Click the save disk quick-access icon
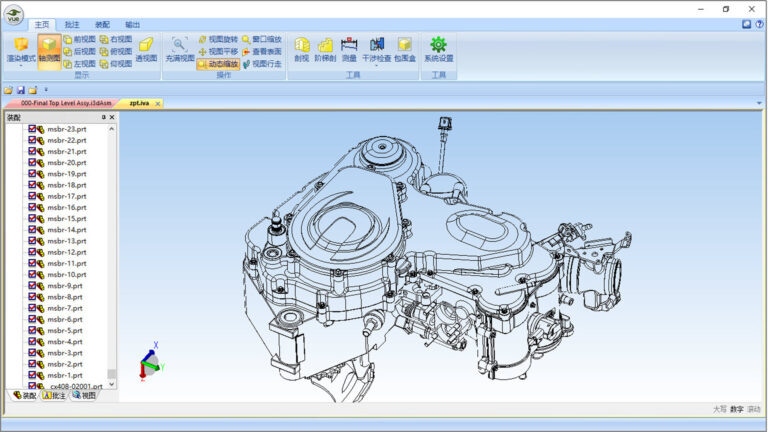768x432 pixels. 21,90
